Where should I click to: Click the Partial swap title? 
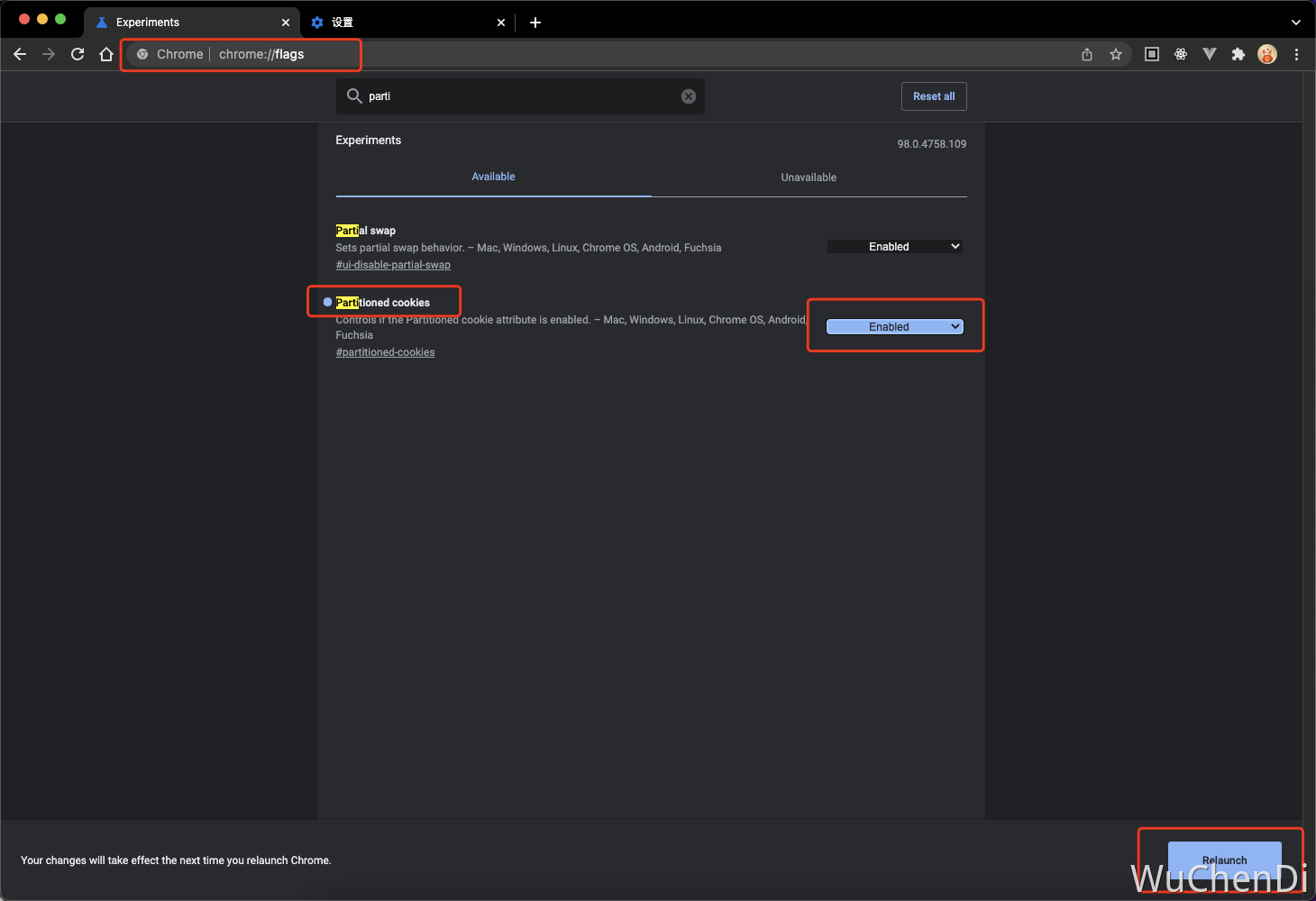tap(366, 231)
